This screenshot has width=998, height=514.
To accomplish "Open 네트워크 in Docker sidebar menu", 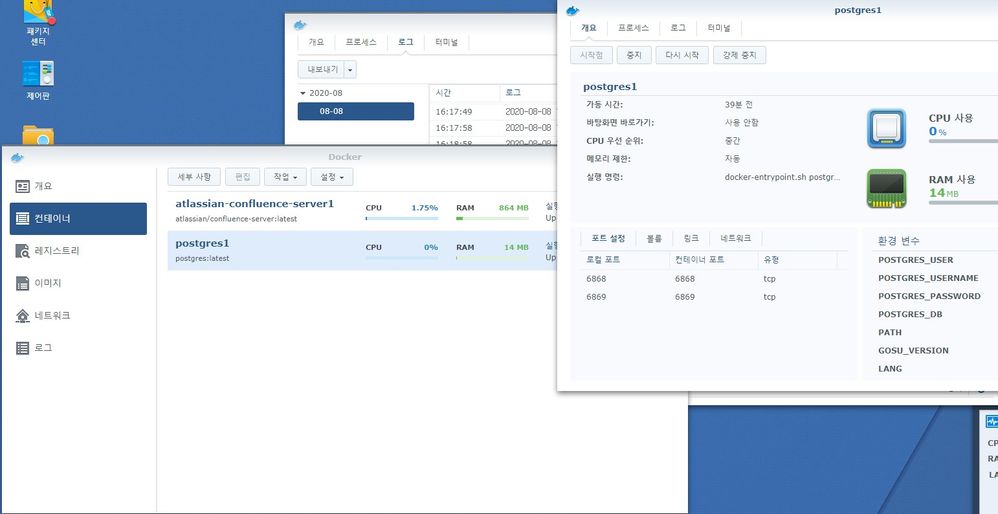I will coord(78,316).
